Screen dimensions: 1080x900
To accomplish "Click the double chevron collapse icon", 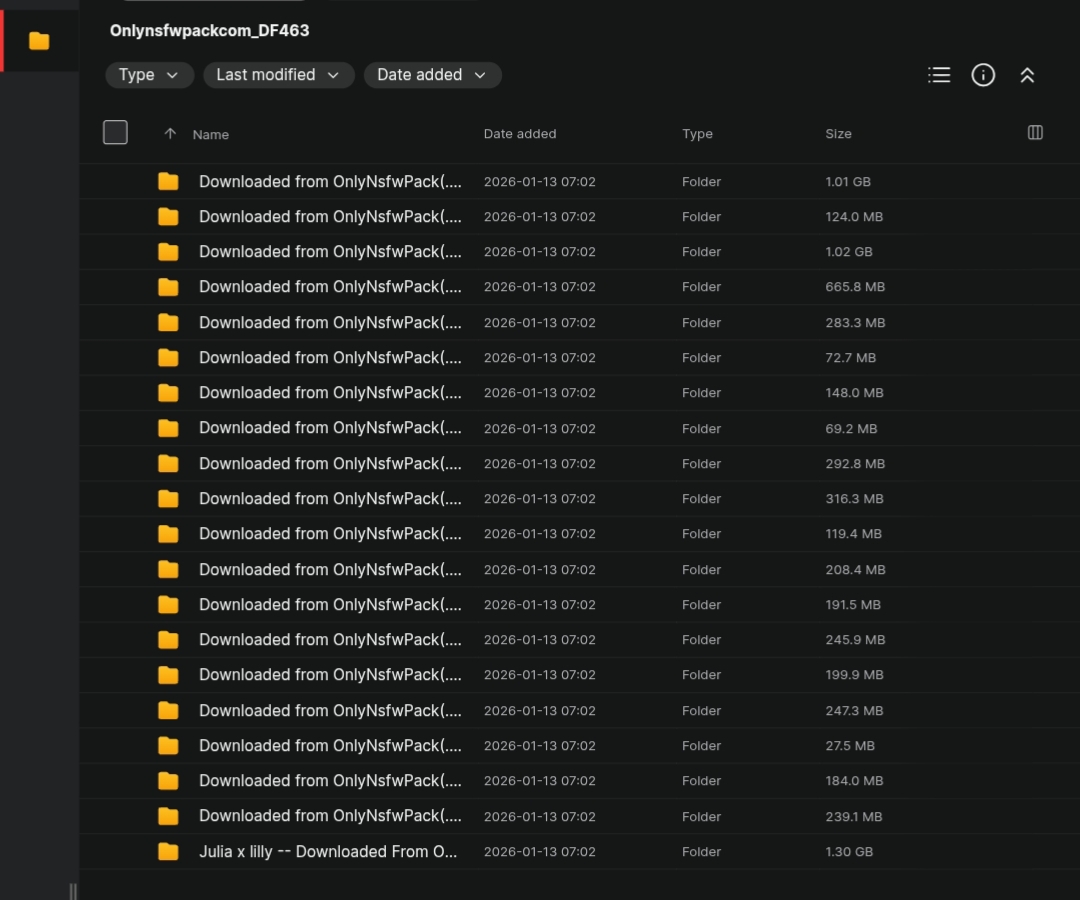I will (1027, 75).
